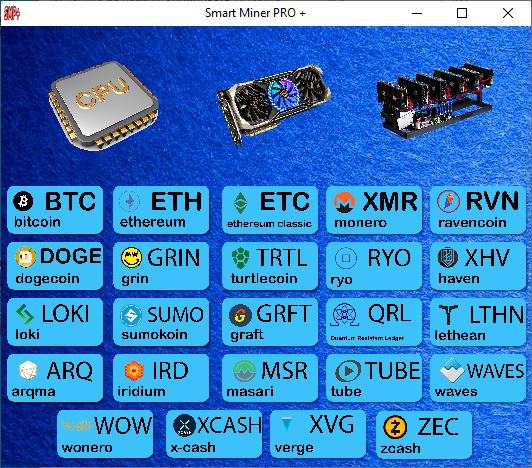The width and height of the screenshot is (532, 468).
Task: Click the Smart Miner app icon in title bar
Action: pyautogui.click(x=12, y=13)
